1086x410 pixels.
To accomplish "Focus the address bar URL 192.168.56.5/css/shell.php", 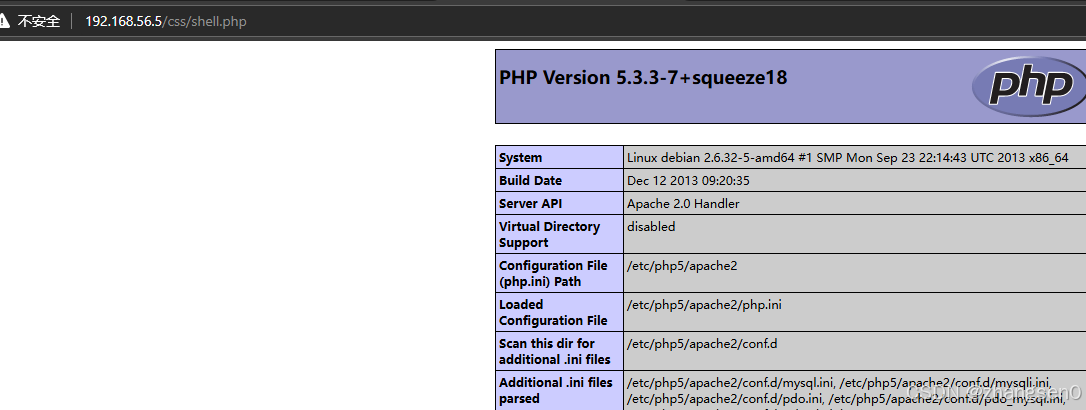I will (166, 21).
